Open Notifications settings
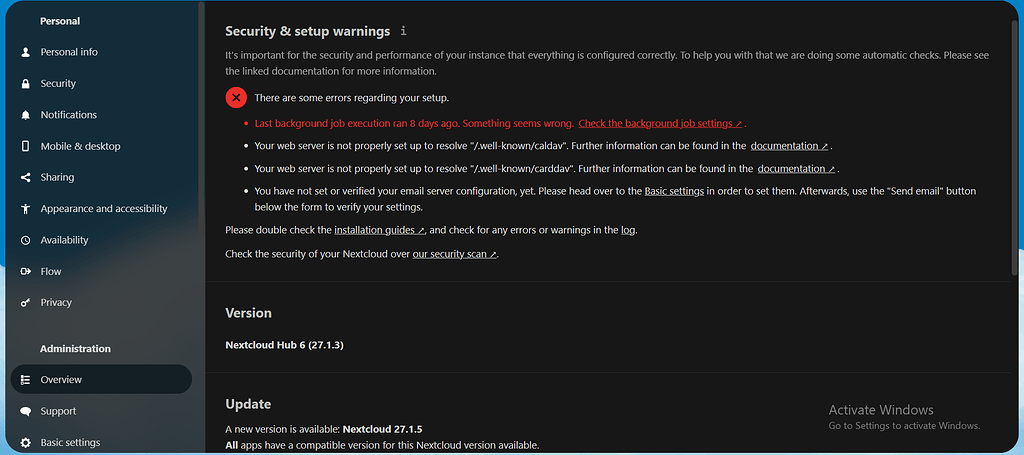The height and width of the screenshot is (455, 1024). coord(101,115)
